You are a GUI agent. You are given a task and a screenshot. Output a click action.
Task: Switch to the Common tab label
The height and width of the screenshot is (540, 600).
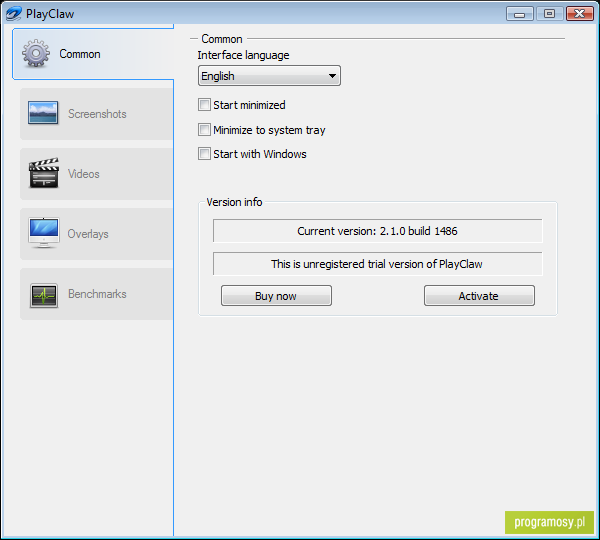tap(80, 54)
